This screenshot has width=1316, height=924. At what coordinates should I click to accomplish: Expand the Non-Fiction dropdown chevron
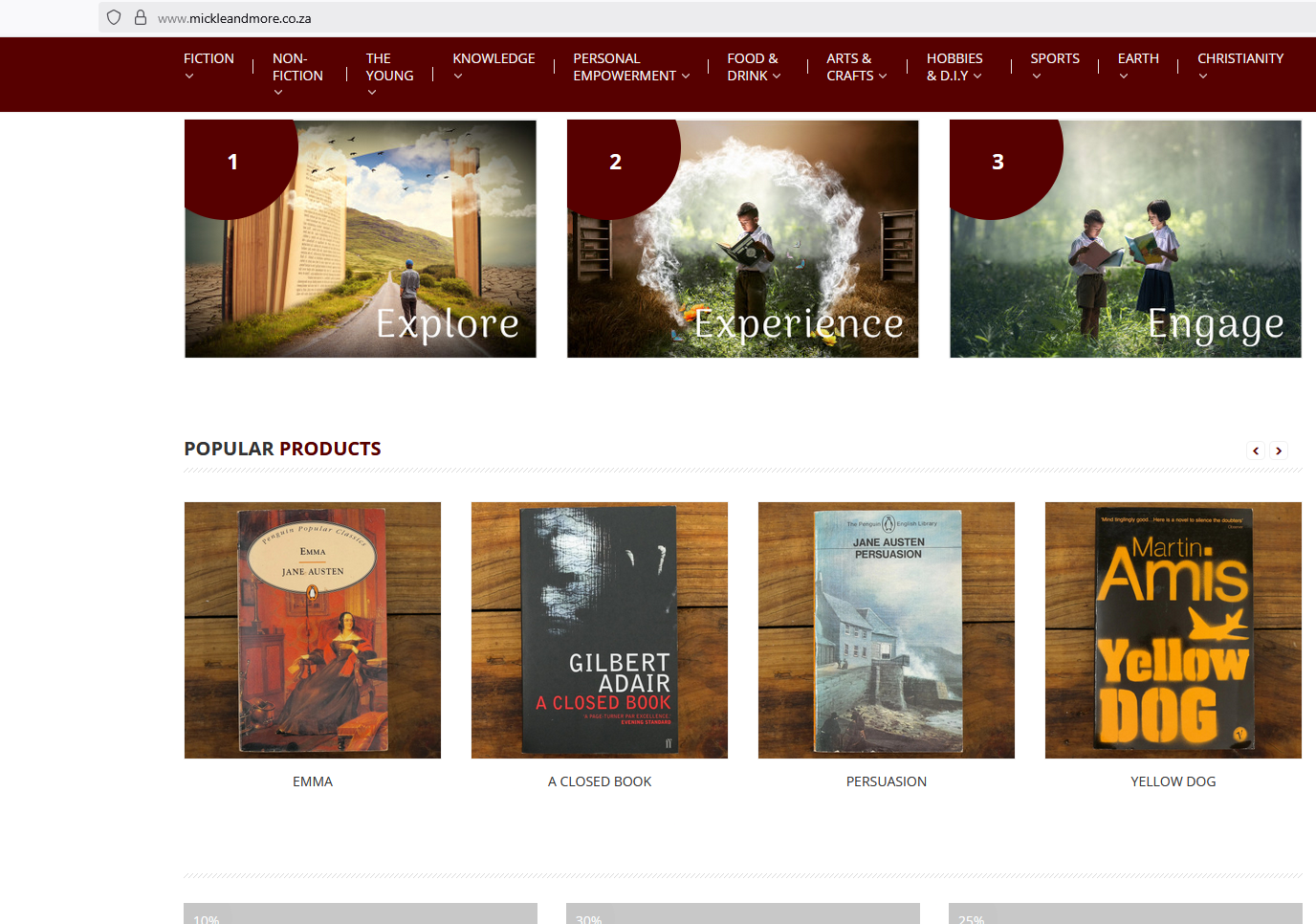pos(278,93)
